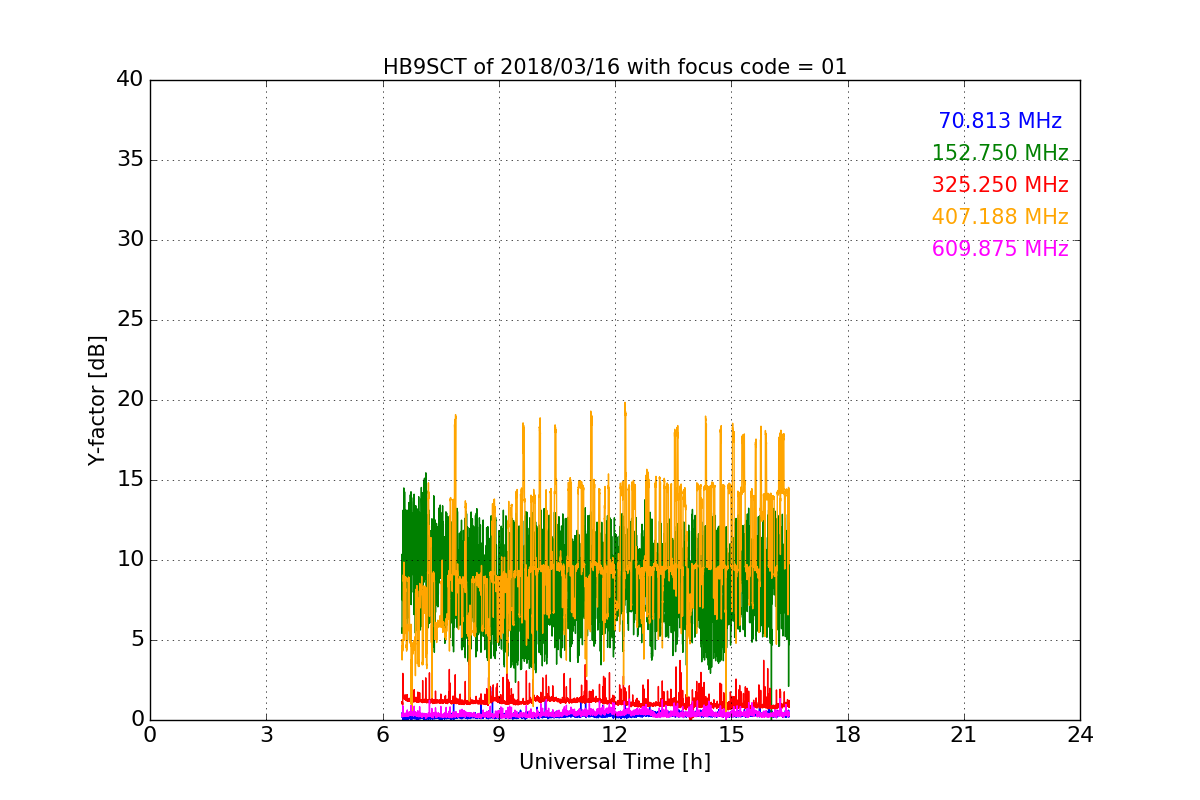
Task: Click the x-axis tick label 12
Action: [615, 735]
